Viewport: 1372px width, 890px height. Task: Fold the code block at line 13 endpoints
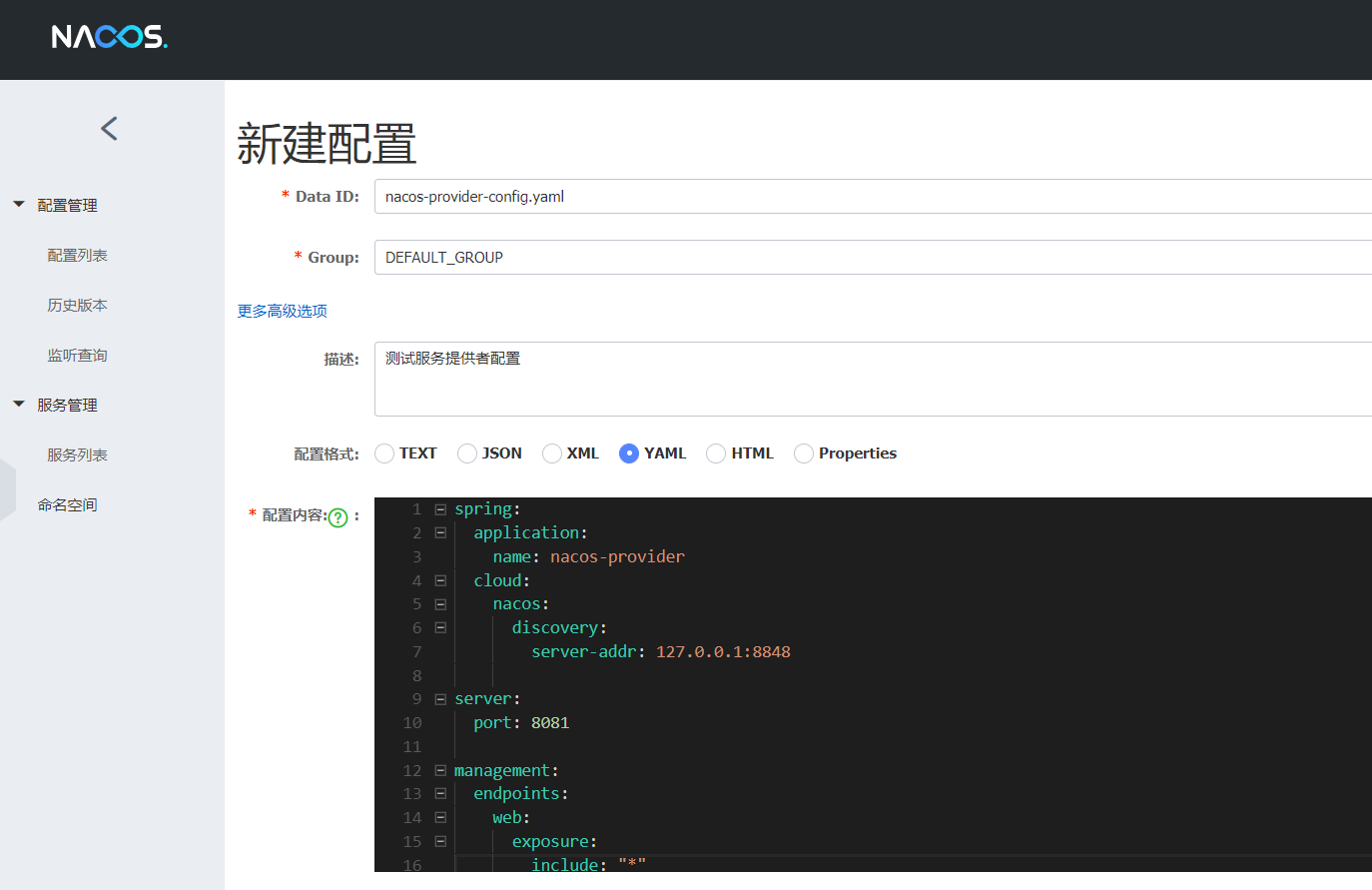tap(440, 793)
